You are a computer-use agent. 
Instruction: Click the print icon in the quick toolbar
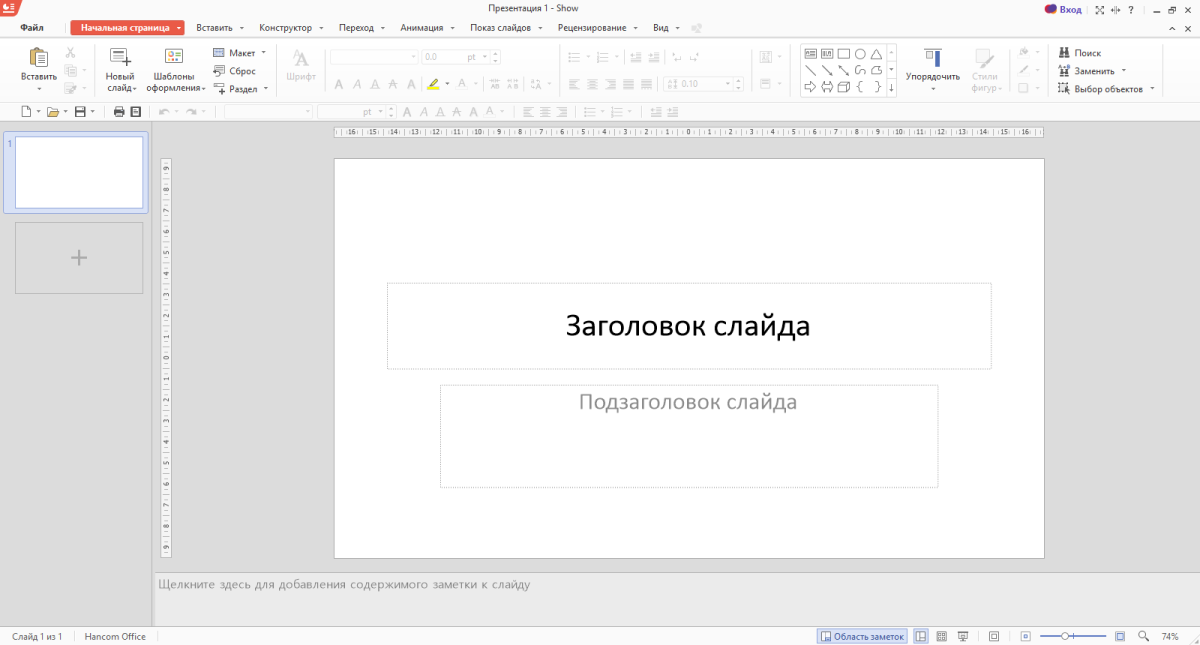(119, 112)
